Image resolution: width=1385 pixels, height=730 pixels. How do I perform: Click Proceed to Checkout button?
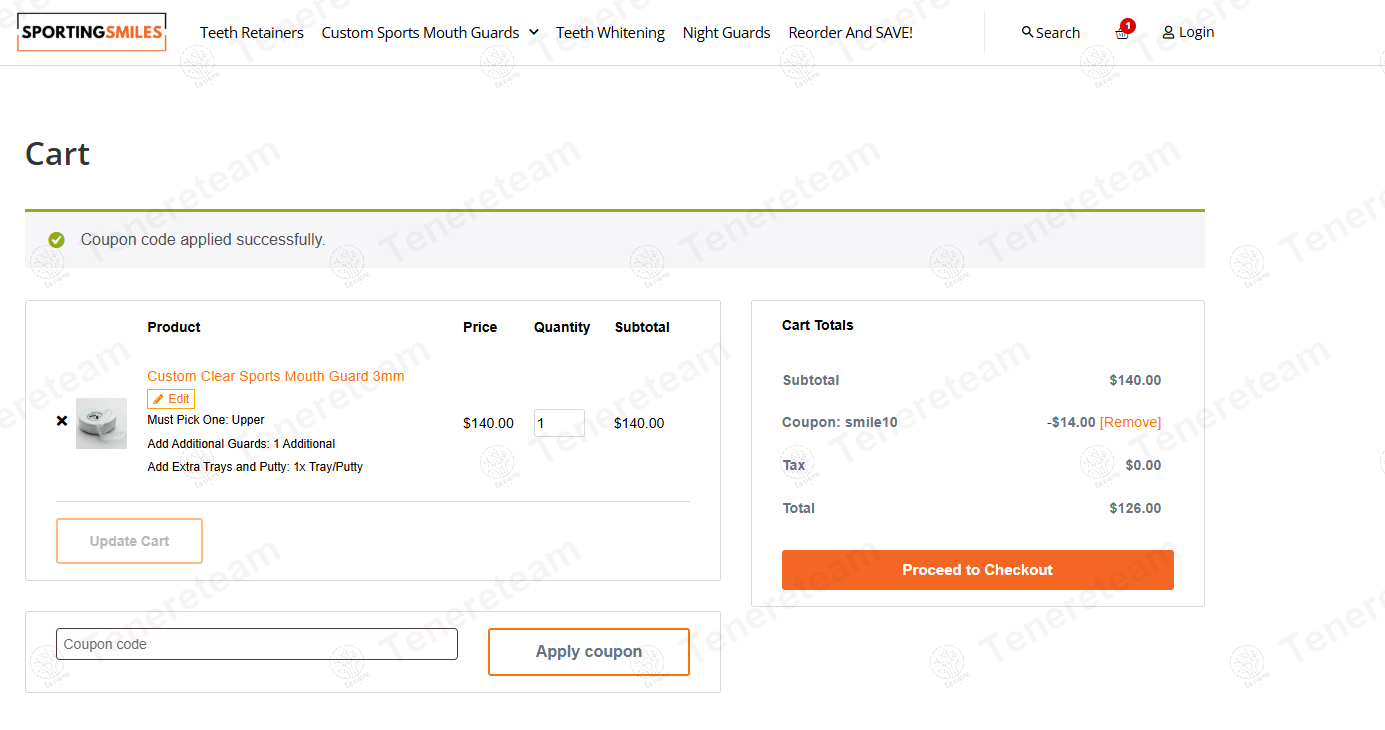pyautogui.click(x=977, y=570)
